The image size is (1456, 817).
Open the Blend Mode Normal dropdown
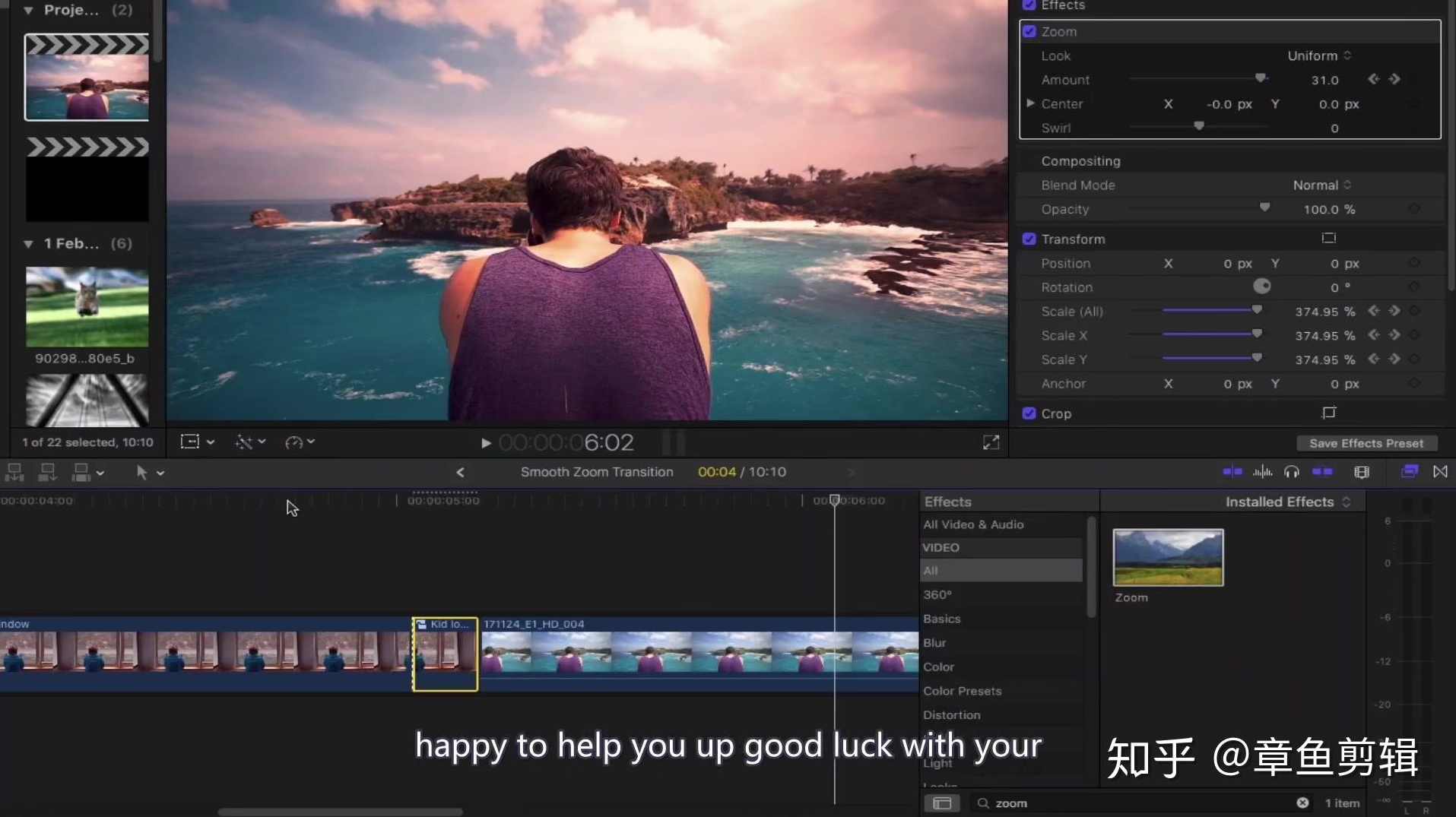point(1321,185)
